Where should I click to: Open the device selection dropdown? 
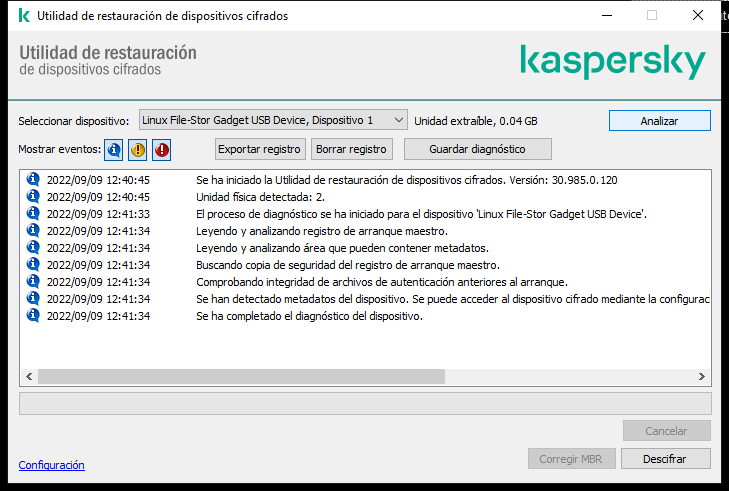[x=273, y=120]
